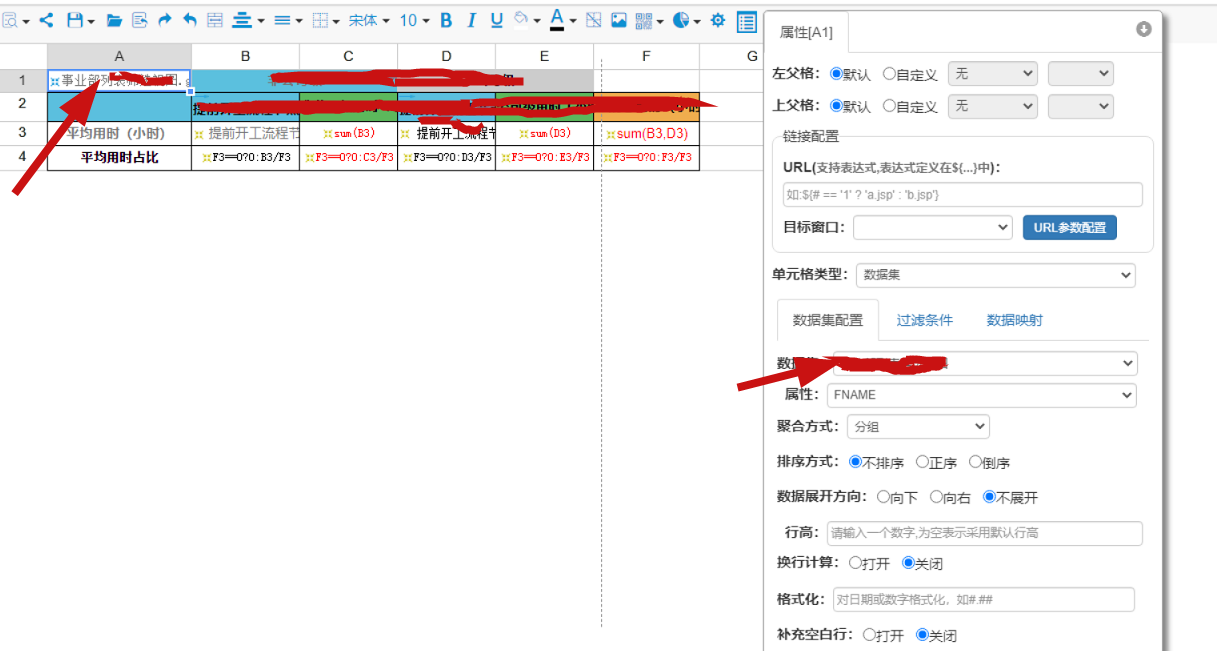1217x651 pixels.
Task: Choose 正序 sorting
Action: point(922,463)
